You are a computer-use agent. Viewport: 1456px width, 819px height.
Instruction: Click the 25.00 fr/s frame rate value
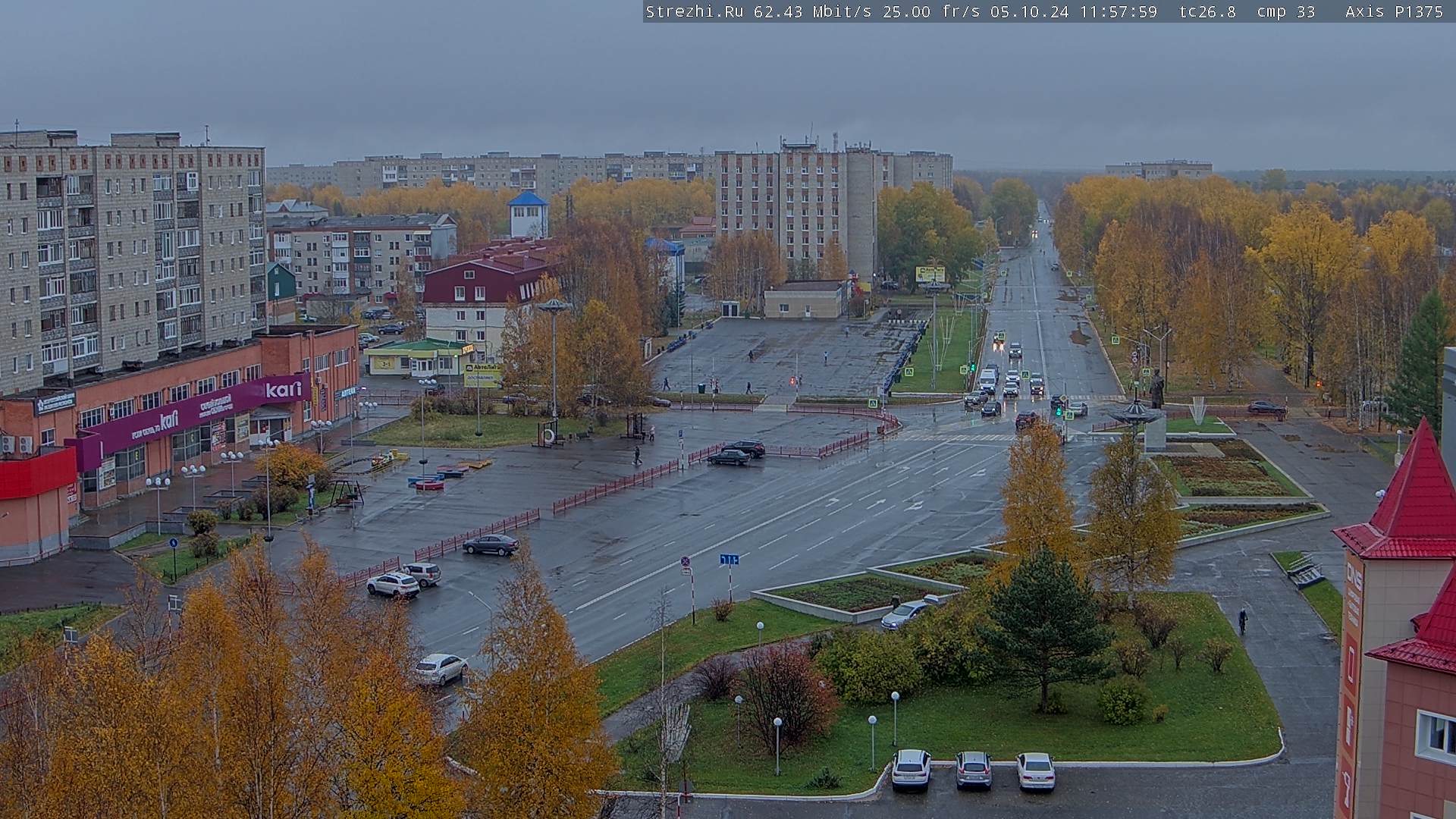click(932, 11)
